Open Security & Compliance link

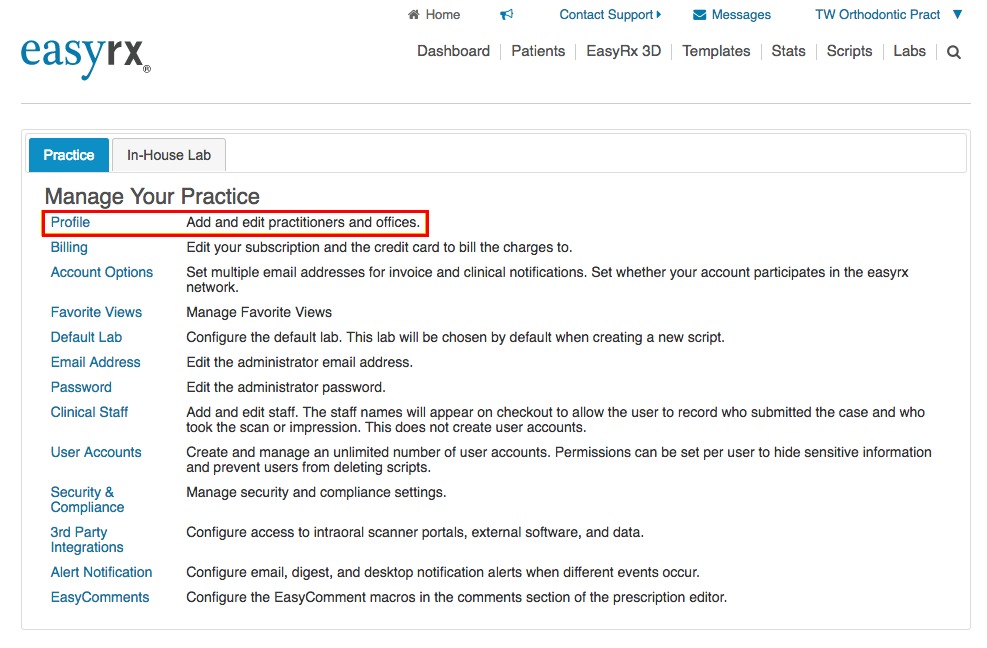[87, 500]
